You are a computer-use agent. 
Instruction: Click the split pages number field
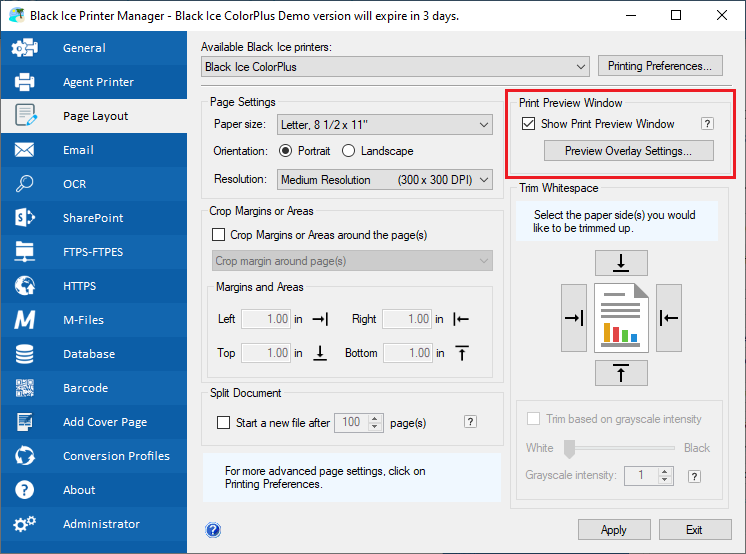(x=352, y=423)
